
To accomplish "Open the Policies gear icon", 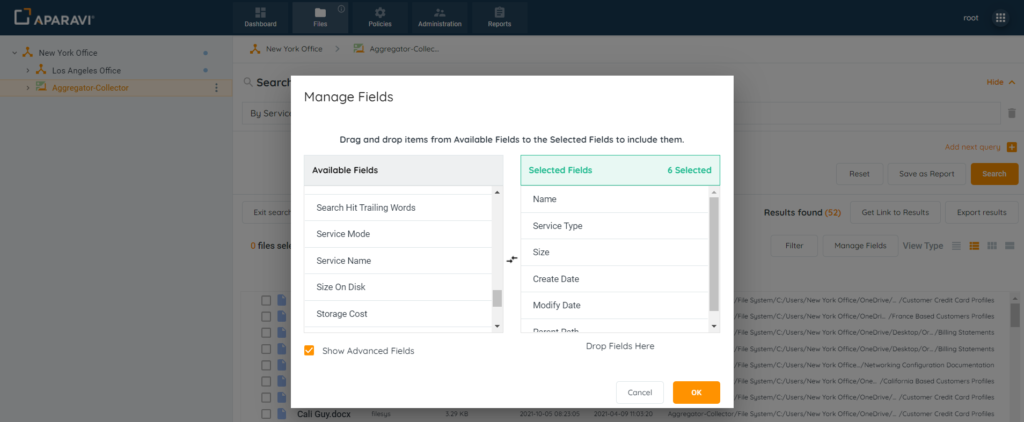I will coord(380,13).
